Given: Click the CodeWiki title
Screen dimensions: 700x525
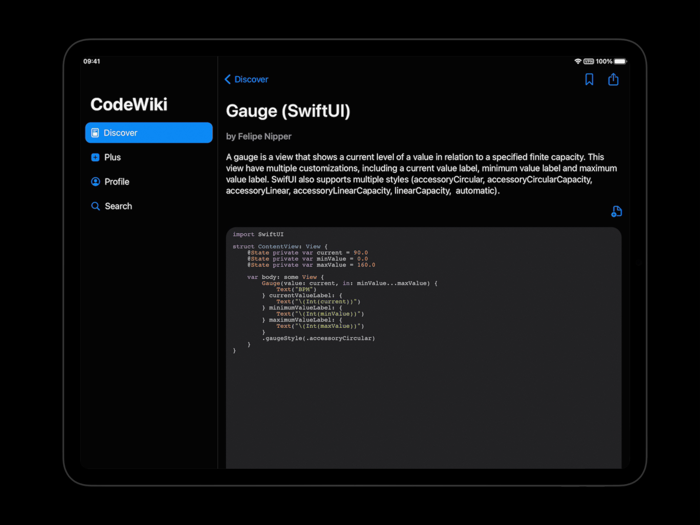Looking at the screenshot, I should tap(129, 104).
